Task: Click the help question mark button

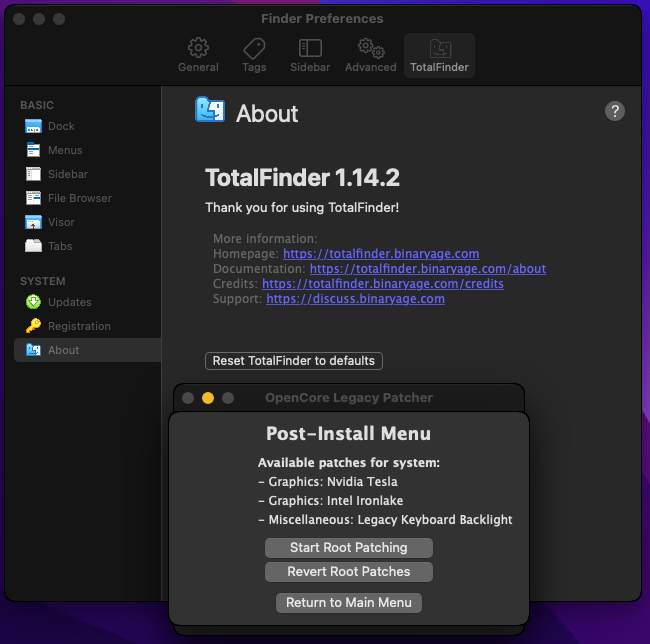Action: (x=615, y=111)
